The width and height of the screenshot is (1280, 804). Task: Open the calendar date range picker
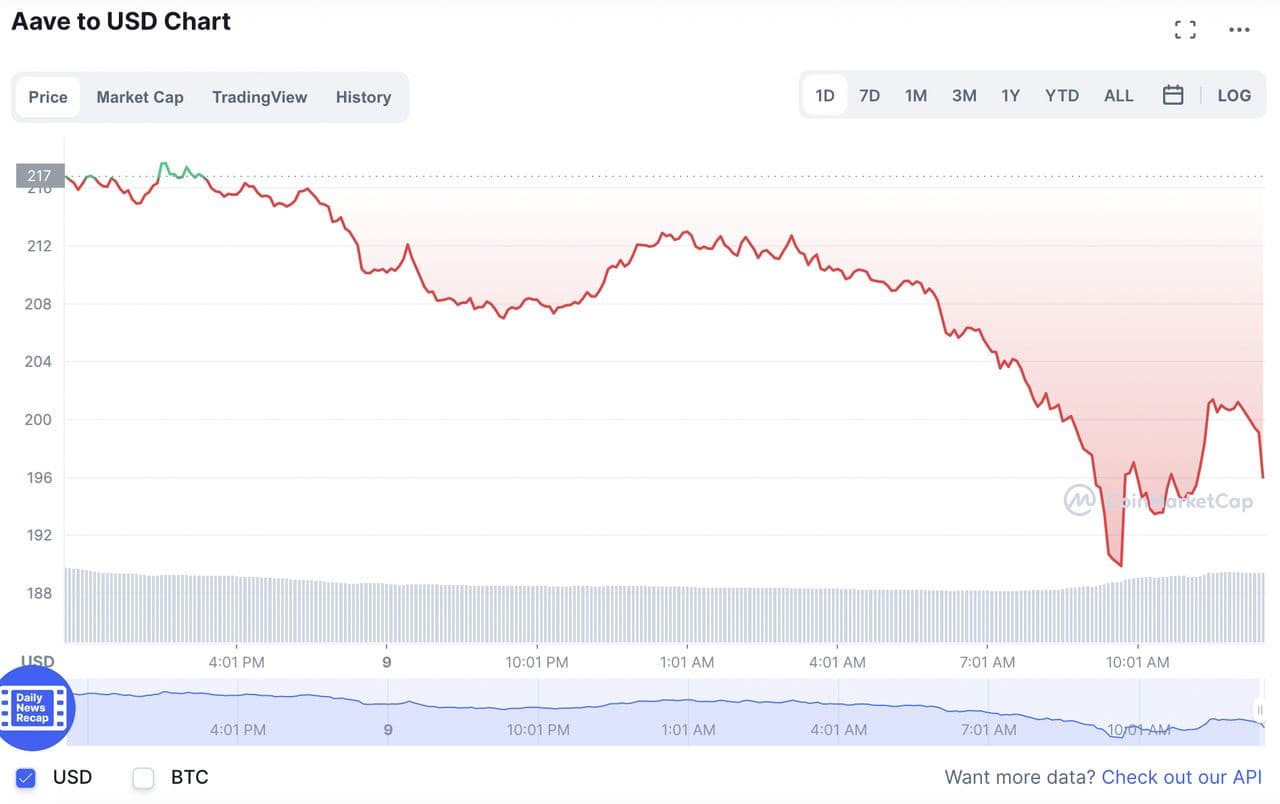1173,96
